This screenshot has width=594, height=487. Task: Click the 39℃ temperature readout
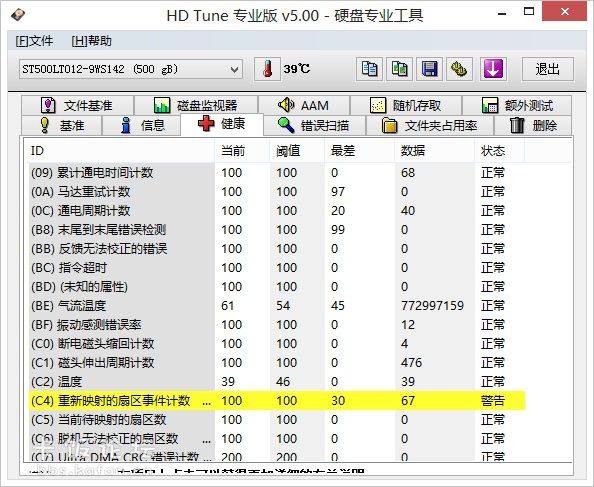tap(297, 69)
